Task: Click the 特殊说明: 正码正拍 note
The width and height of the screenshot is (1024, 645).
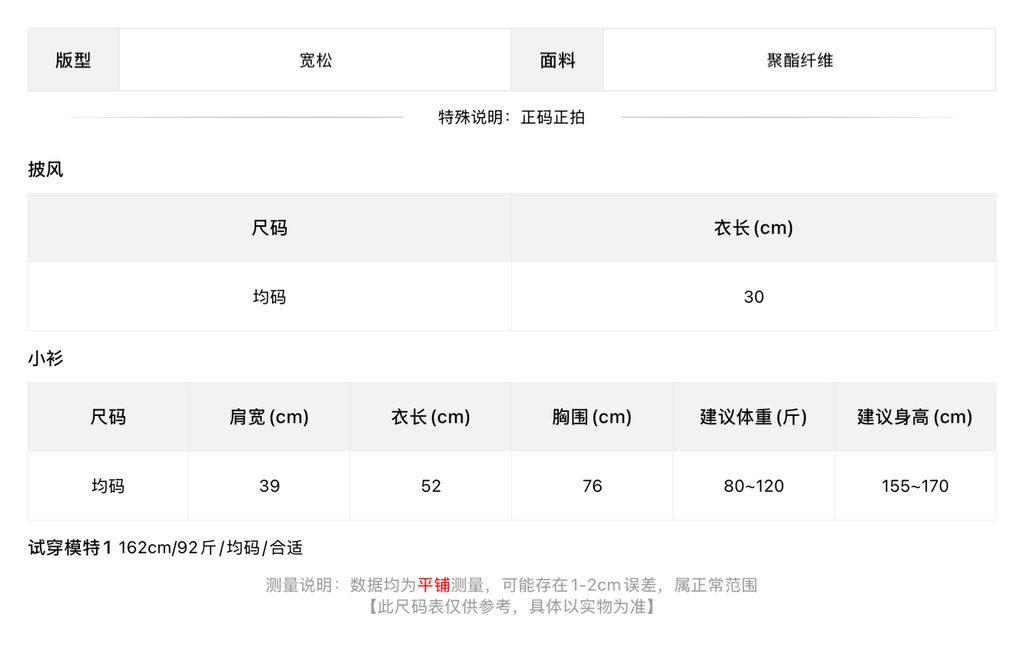Action: (511, 118)
